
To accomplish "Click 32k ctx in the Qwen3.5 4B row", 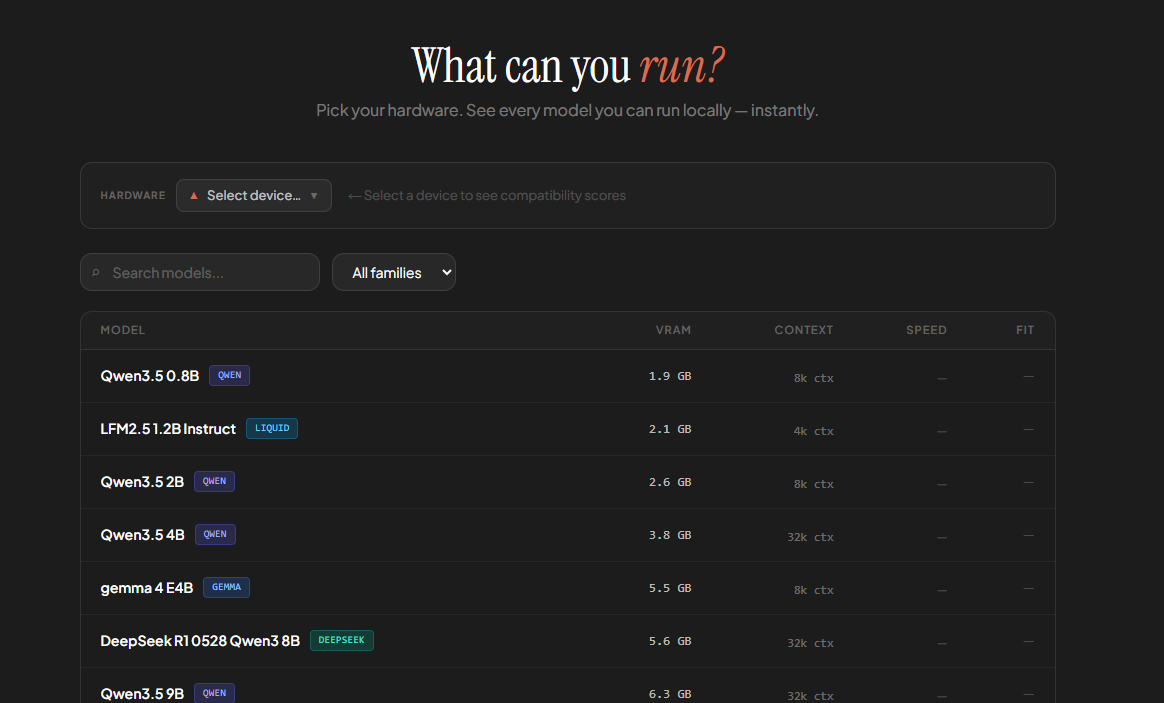I will pos(811,537).
